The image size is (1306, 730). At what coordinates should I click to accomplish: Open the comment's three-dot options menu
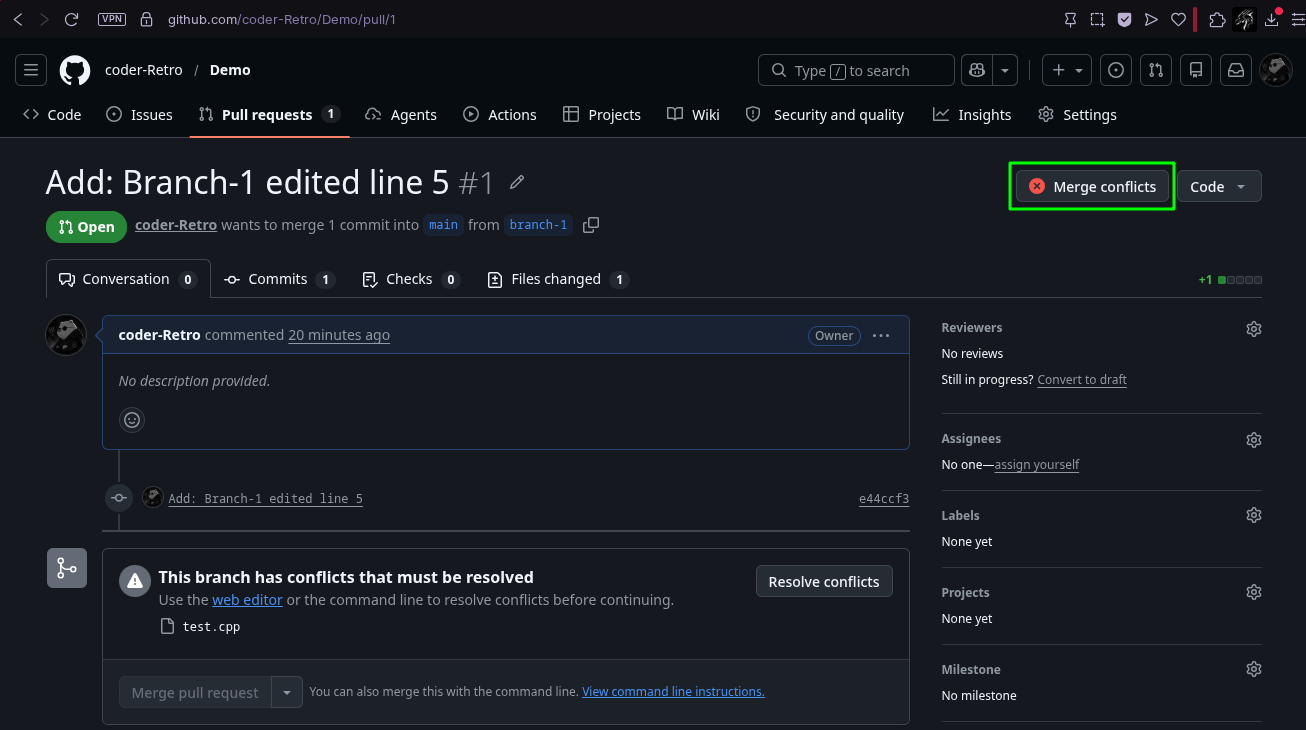coord(881,336)
